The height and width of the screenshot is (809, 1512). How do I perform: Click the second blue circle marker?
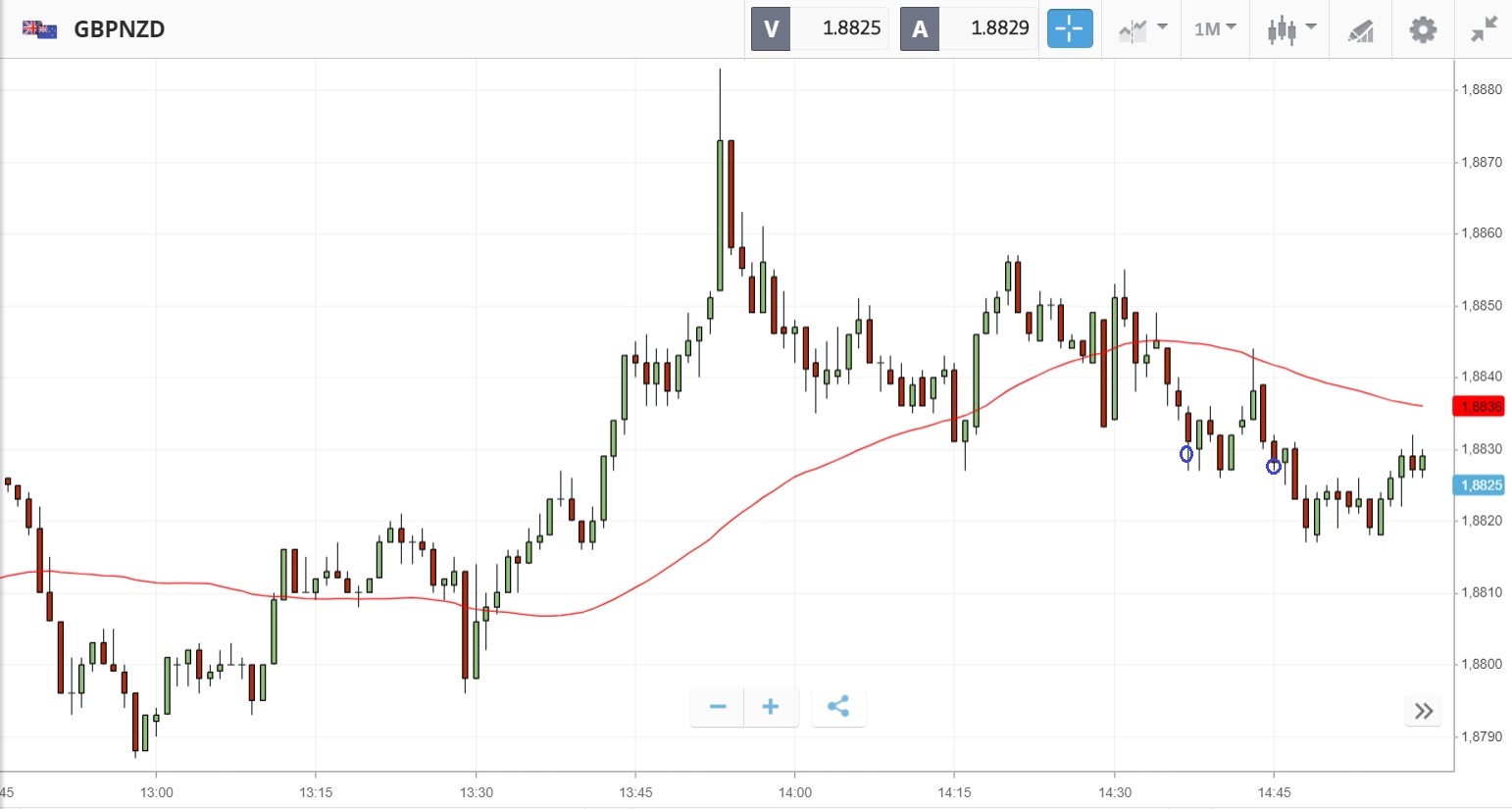[x=1273, y=467]
